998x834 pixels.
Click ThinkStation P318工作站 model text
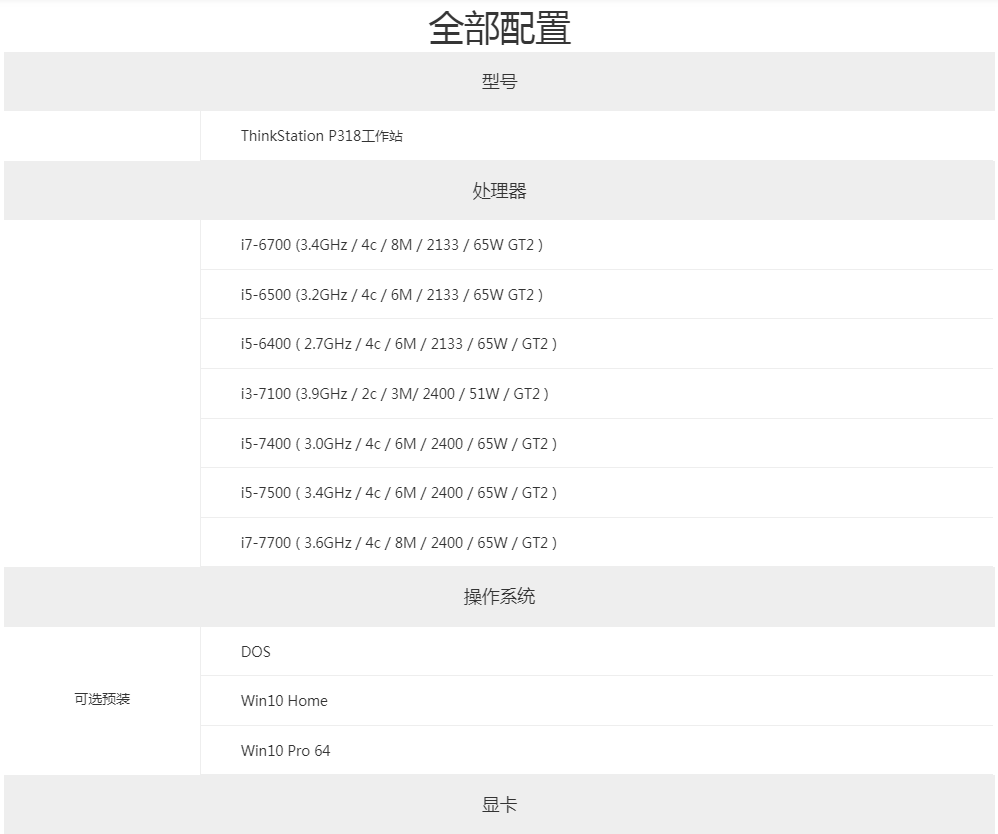(x=321, y=136)
